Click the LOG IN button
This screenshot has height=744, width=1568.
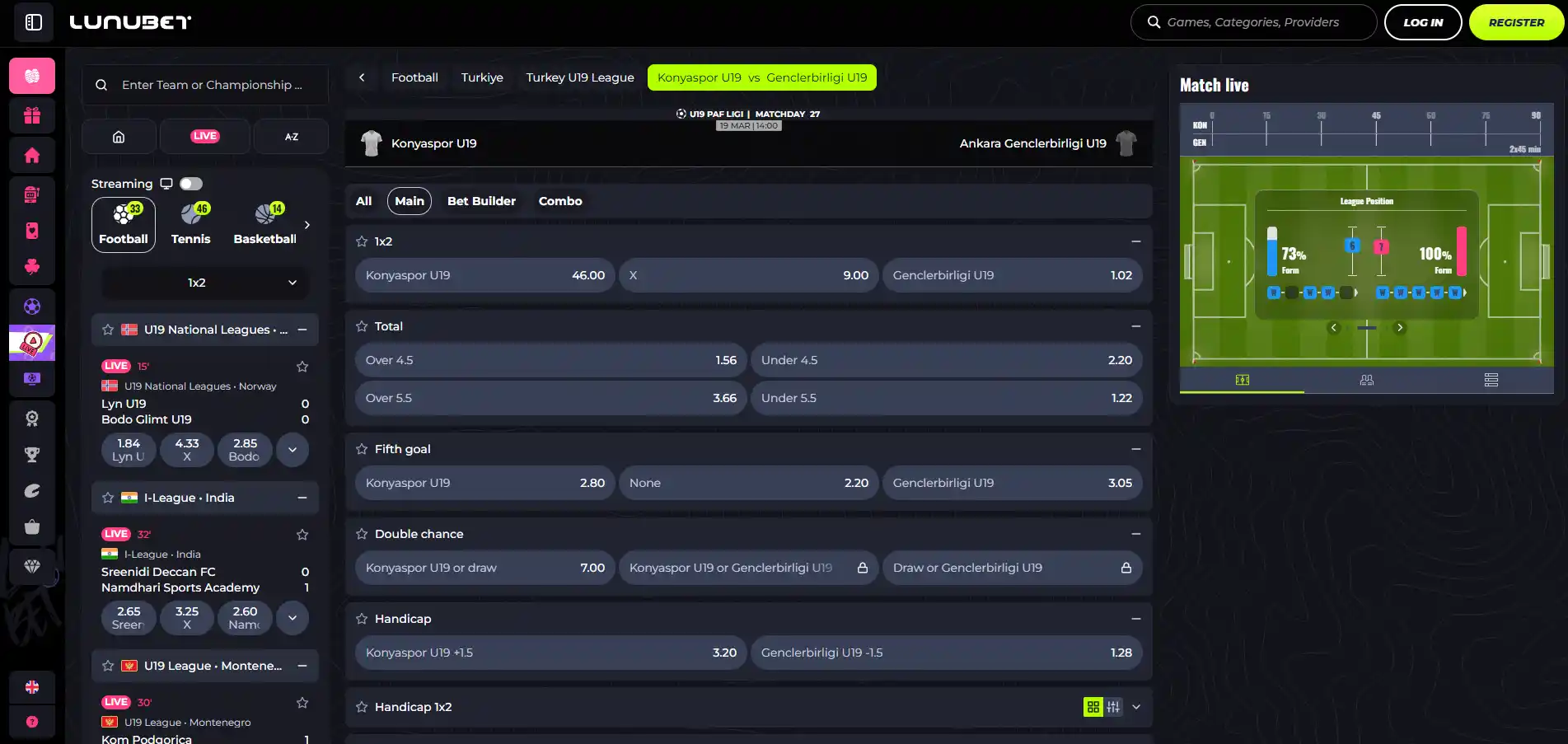[1423, 22]
